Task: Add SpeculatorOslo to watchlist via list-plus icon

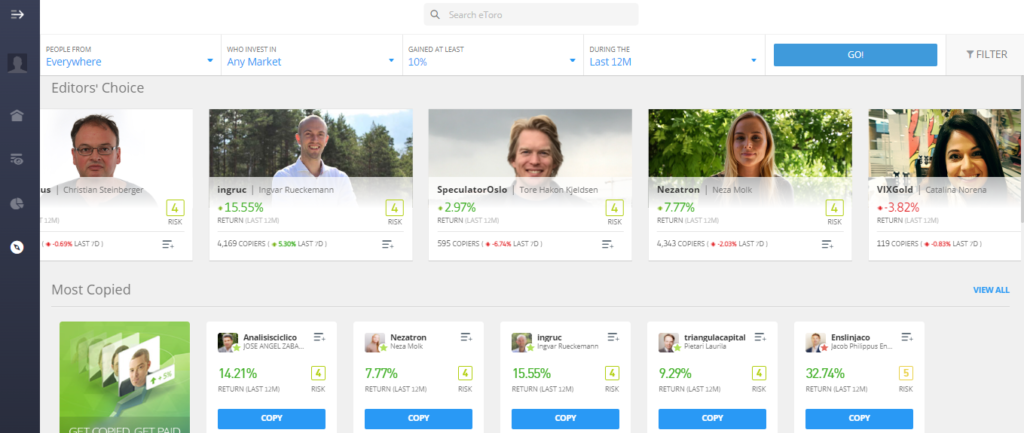Action: point(607,244)
